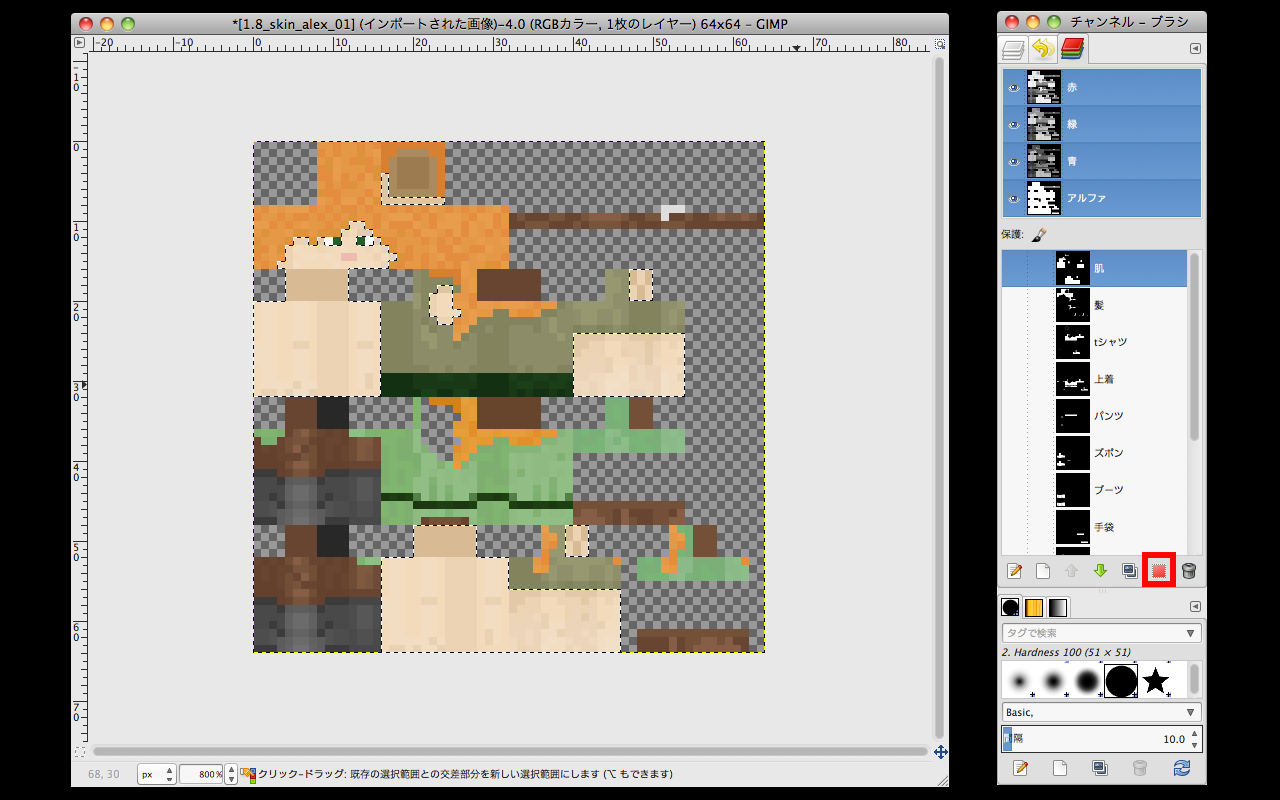The height and width of the screenshot is (800, 1280).
Task: Raise the selected channel
Action: (1072, 571)
